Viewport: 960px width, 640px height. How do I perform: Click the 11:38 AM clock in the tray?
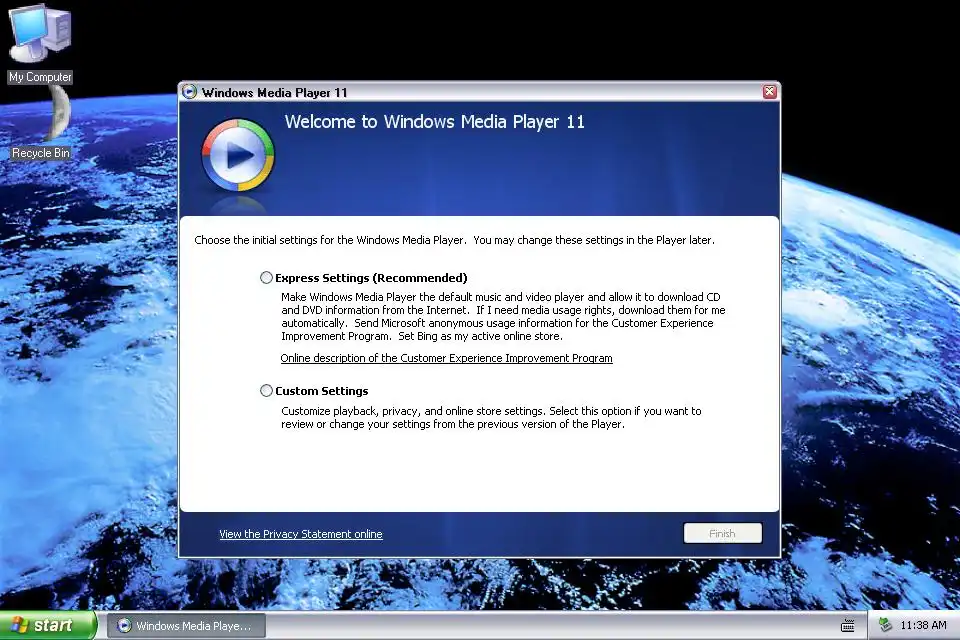(x=923, y=625)
